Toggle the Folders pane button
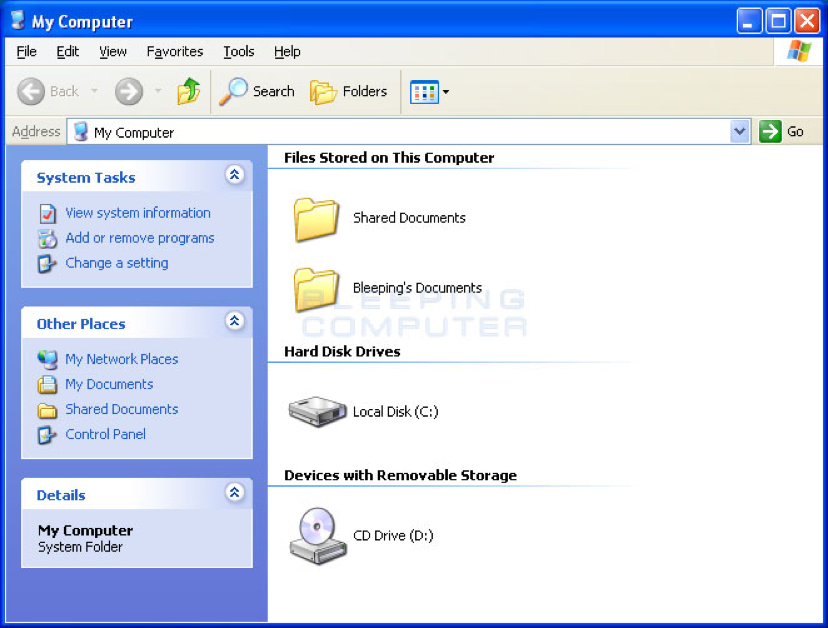The image size is (828, 628). (349, 91)
